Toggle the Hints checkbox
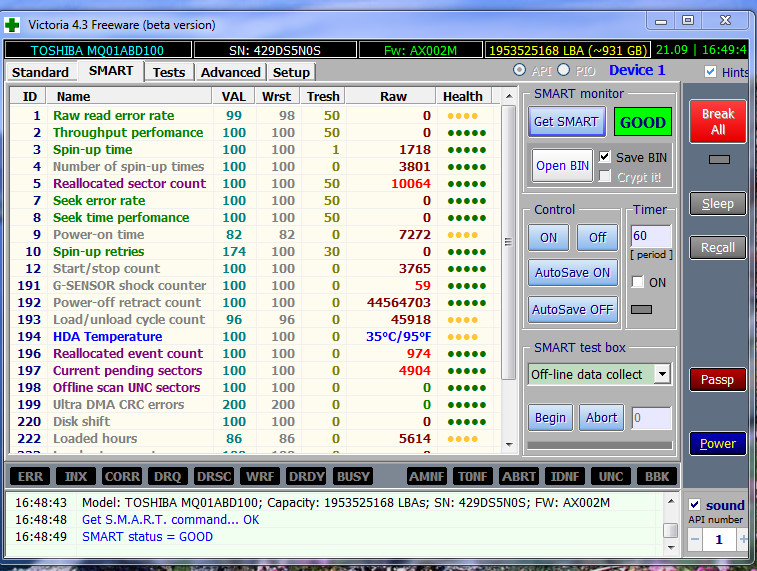The image size is (757, 571). tap(711, 72)
